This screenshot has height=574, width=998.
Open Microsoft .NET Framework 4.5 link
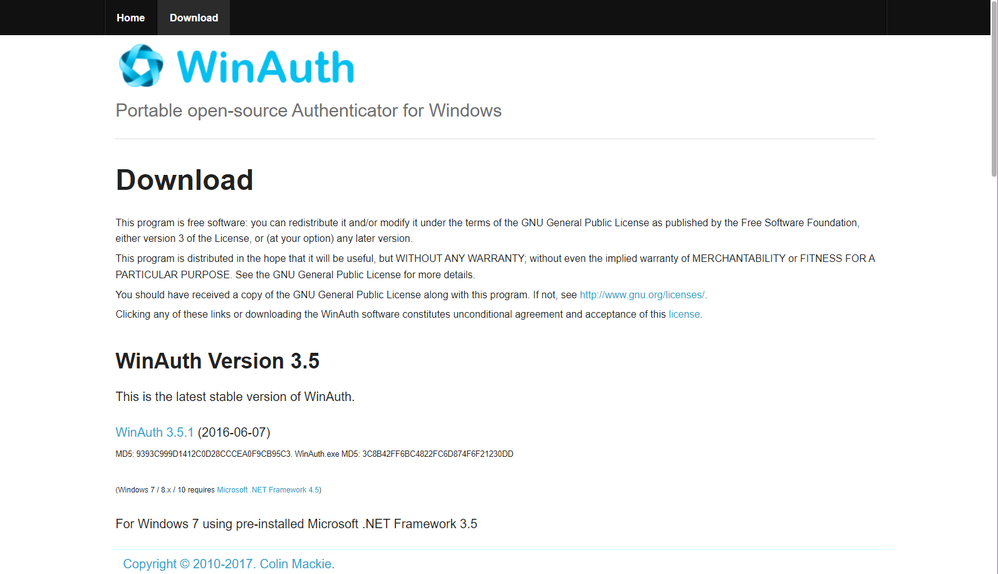tap(267, 490)
